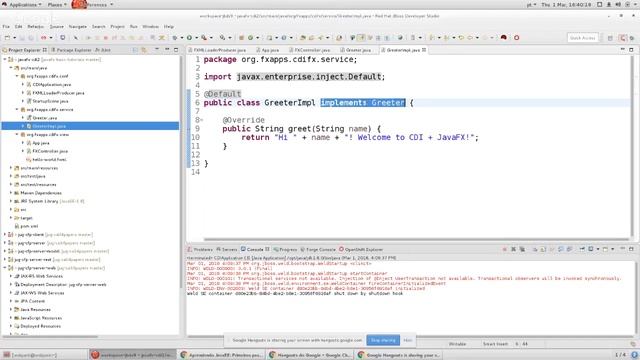Click the red JBoss hat toolbar icon
The image size is (640, 360).
pyautogui.click(x=504, y=38)
